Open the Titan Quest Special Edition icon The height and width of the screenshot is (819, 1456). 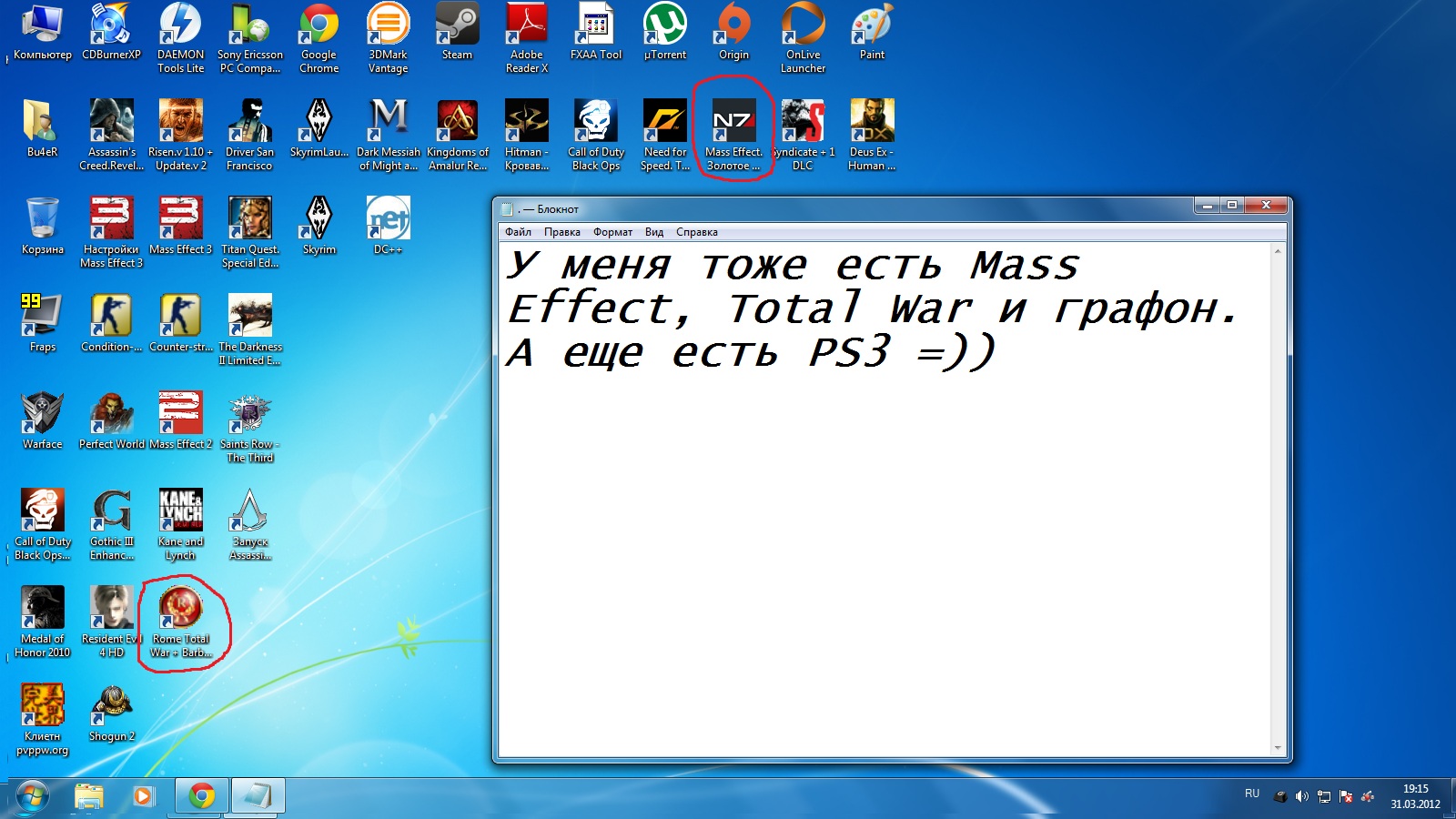249,232
